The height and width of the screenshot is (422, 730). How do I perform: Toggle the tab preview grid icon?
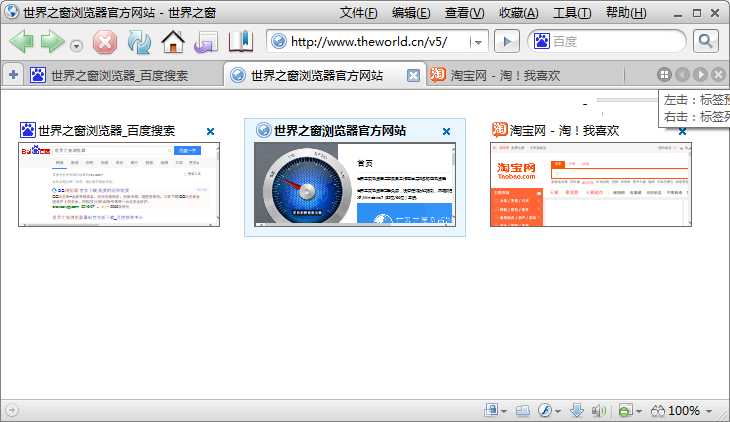coord(664,75)
